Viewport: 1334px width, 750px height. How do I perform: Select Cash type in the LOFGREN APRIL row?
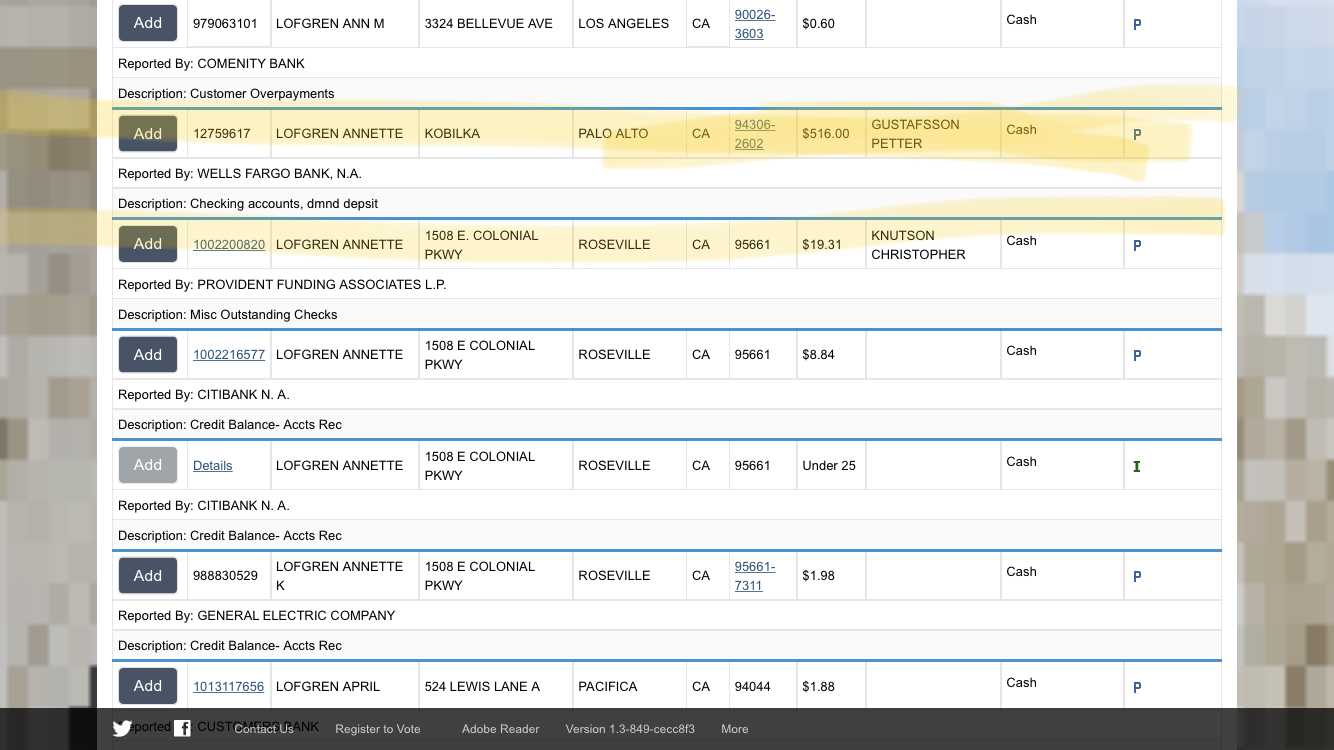[x=1021, y=682]
